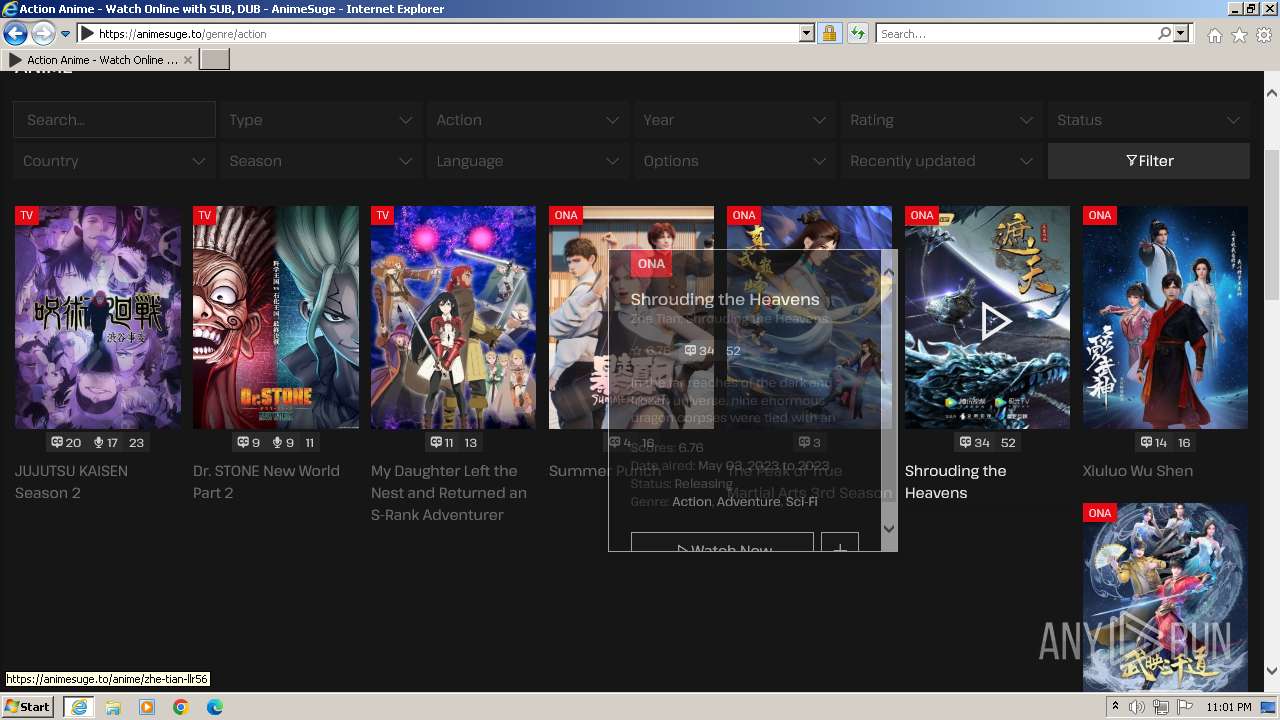Open JUJUTSU KAISEN Season 2 poster
Image resolution: width=1280 pixels, height=720 pixels.
click(x=98, y=317)
